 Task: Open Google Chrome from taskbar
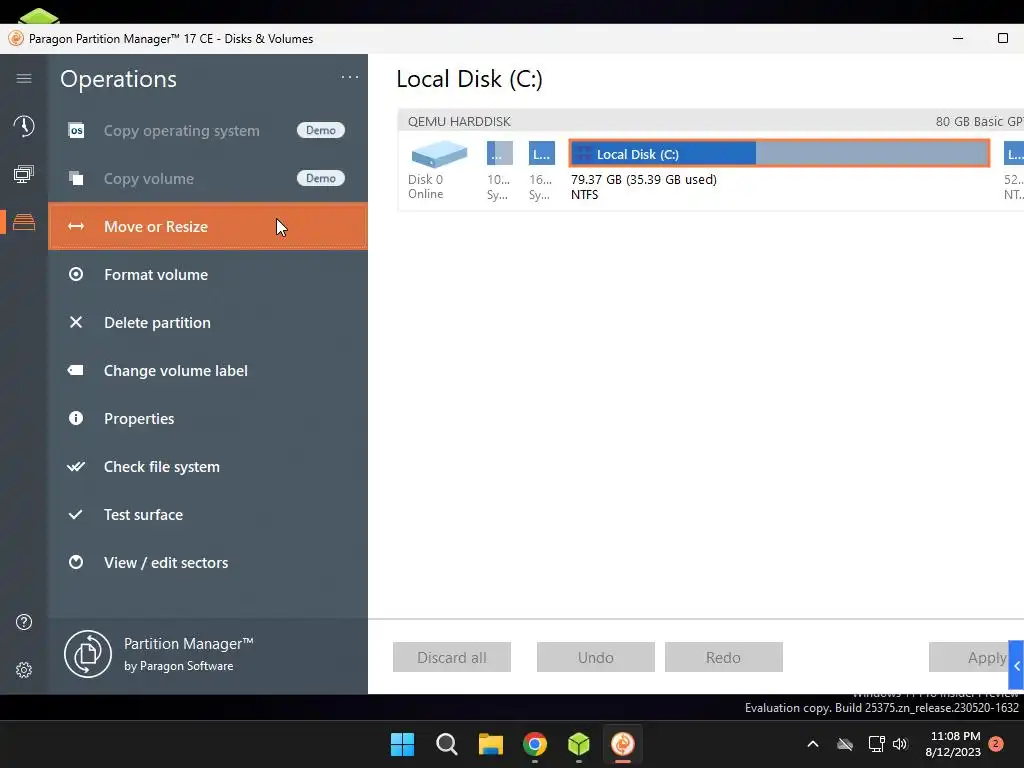click(x=535, y=744)
